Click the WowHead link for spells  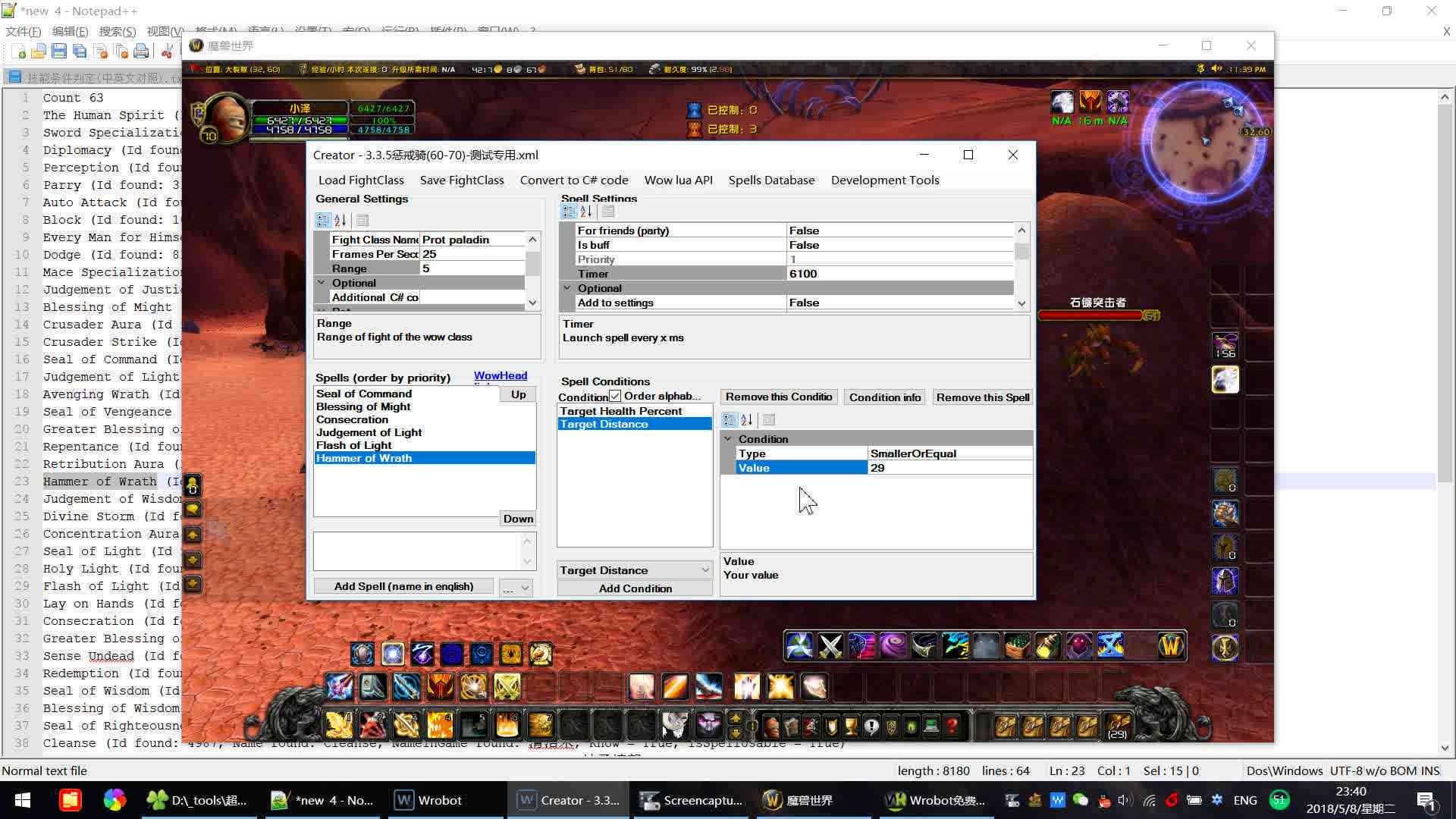click(x=500, y=374)
